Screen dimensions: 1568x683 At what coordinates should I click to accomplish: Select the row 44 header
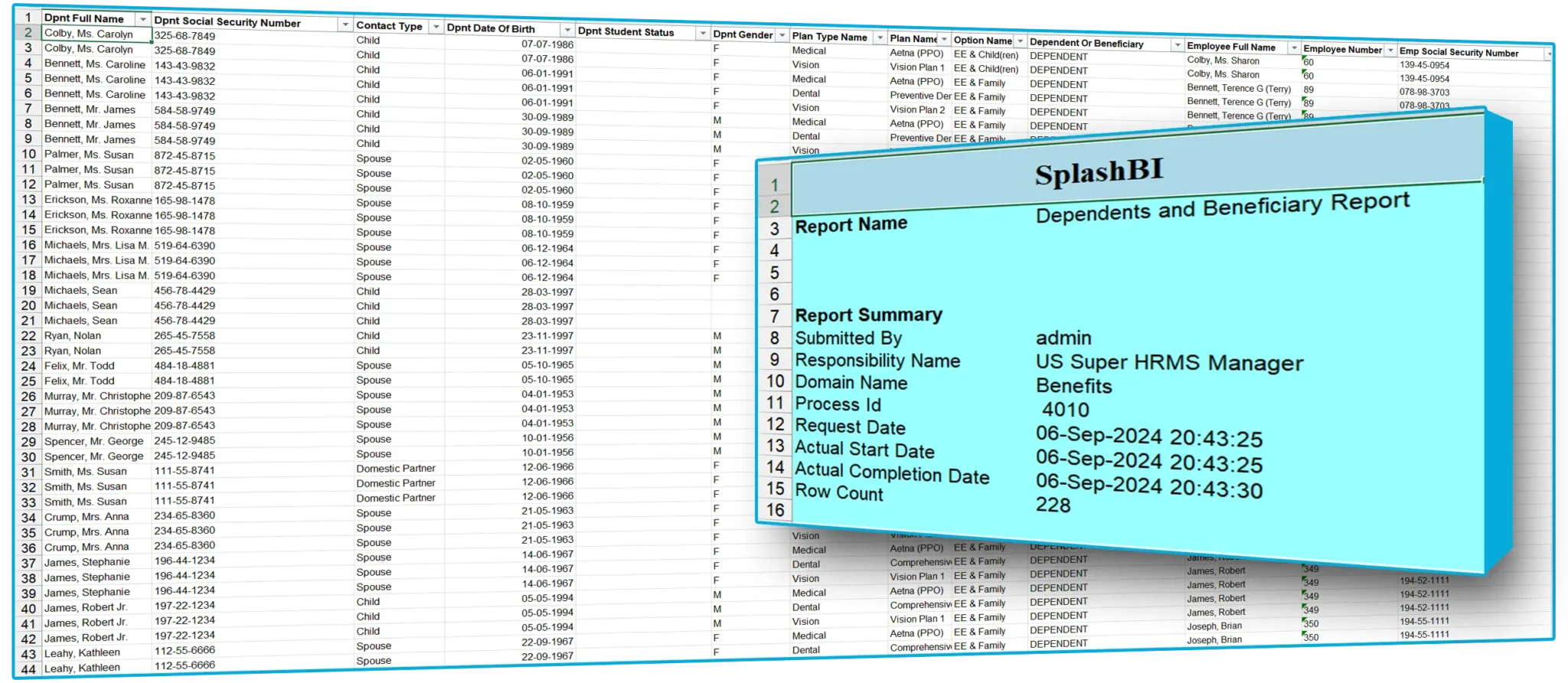tap(28, 668)
